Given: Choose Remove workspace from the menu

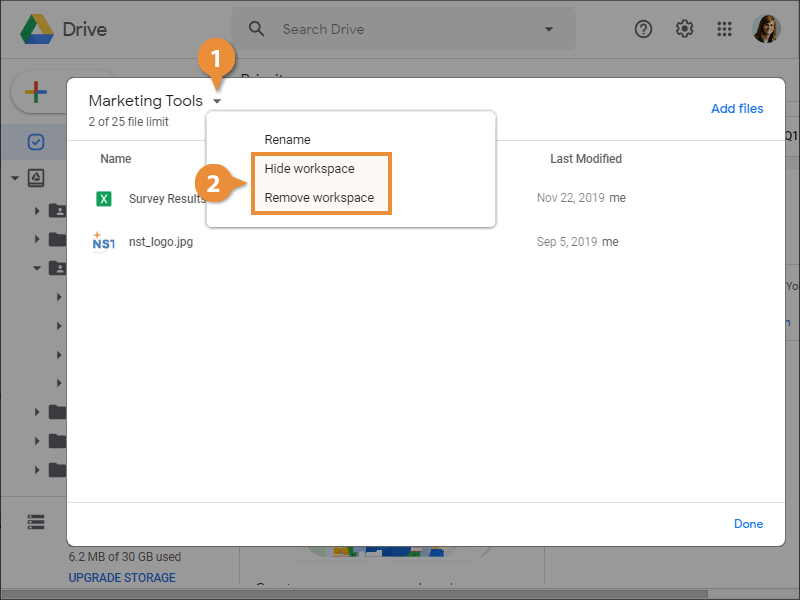Looking at the screenshot, I should pyautogui.click(x=319, y=197).
